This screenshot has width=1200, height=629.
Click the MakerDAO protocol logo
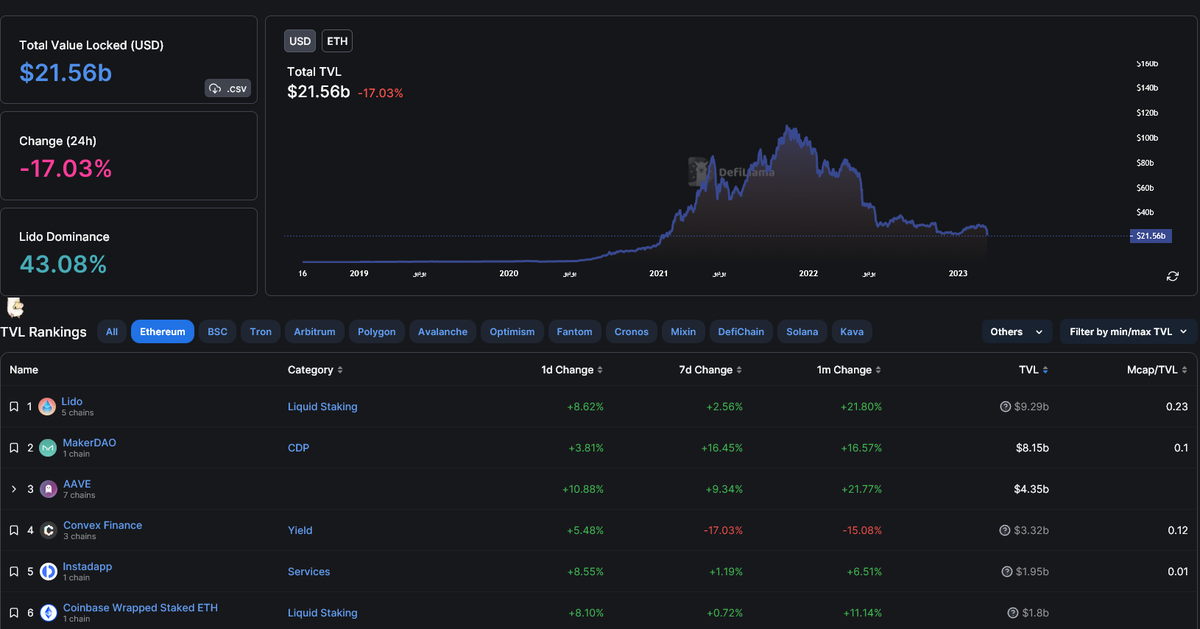(48, 449)
